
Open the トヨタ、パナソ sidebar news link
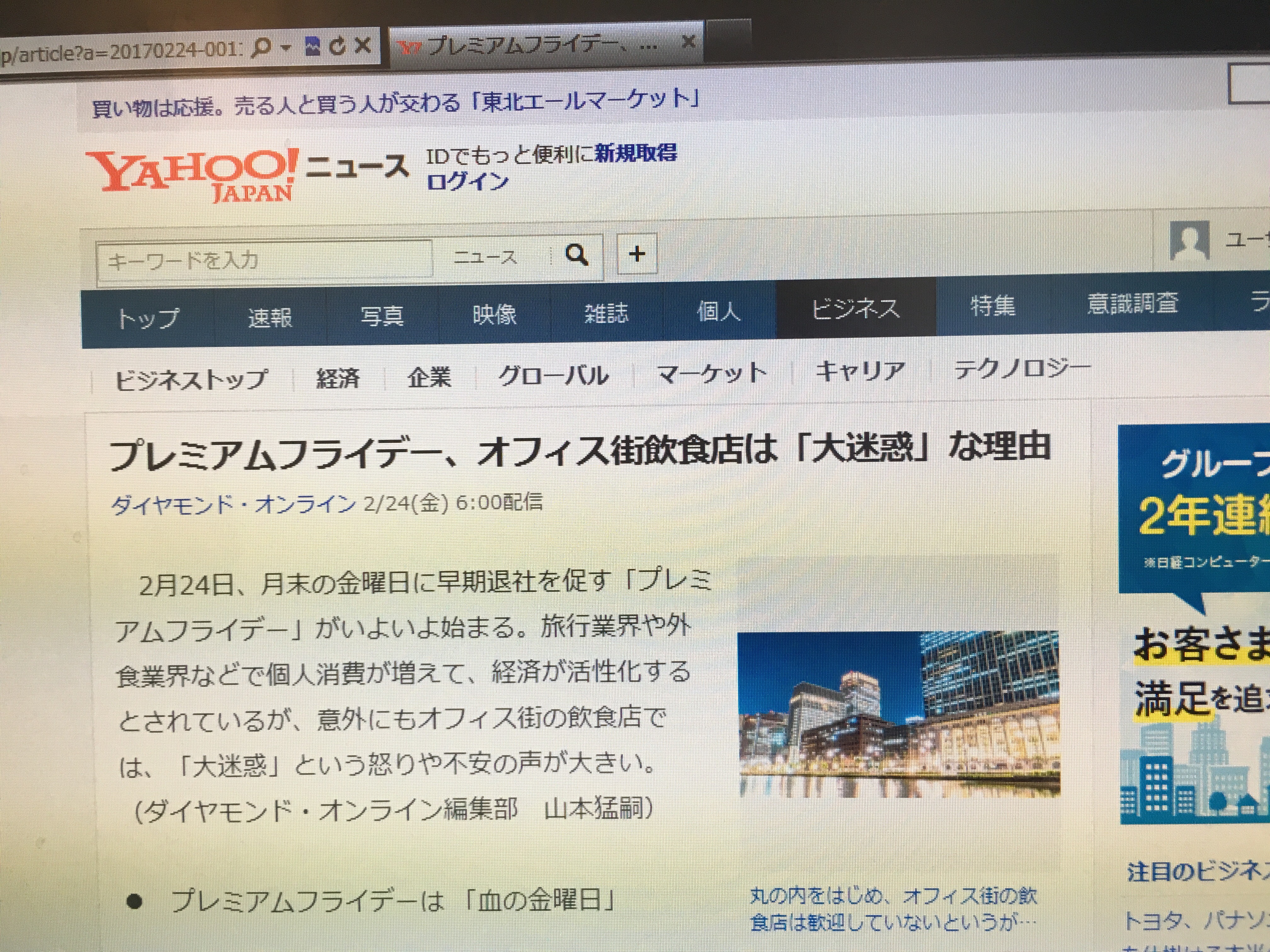(x=1197, y=921)
